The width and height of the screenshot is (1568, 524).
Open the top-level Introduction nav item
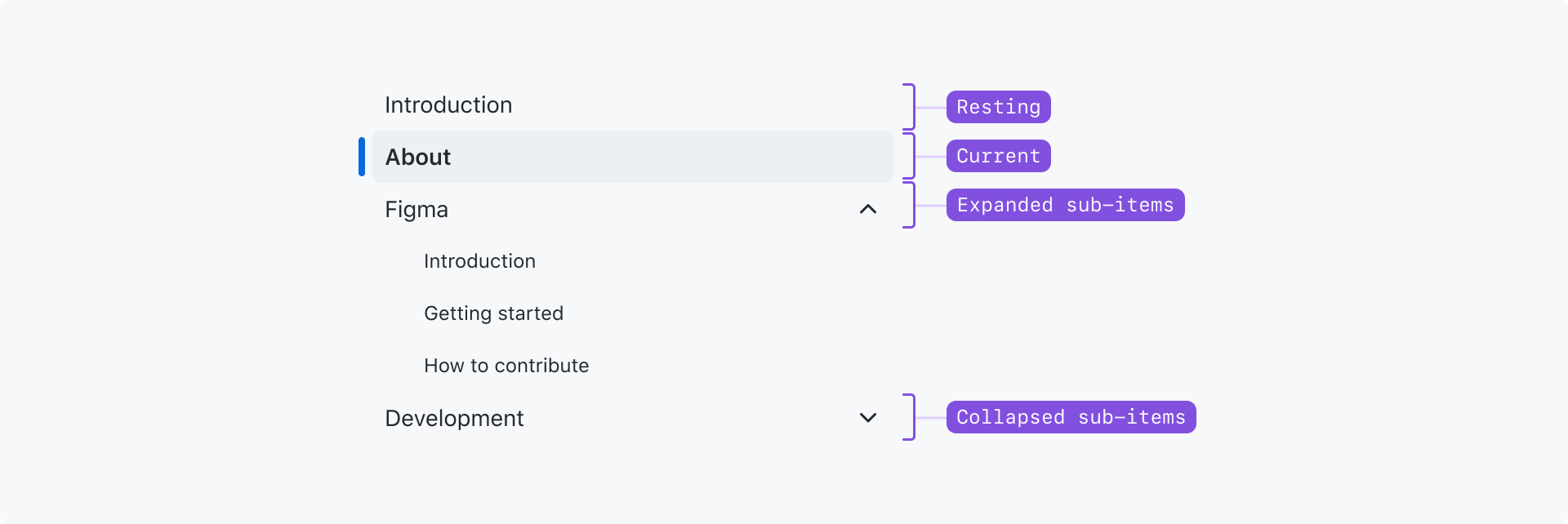click(448, 104)
